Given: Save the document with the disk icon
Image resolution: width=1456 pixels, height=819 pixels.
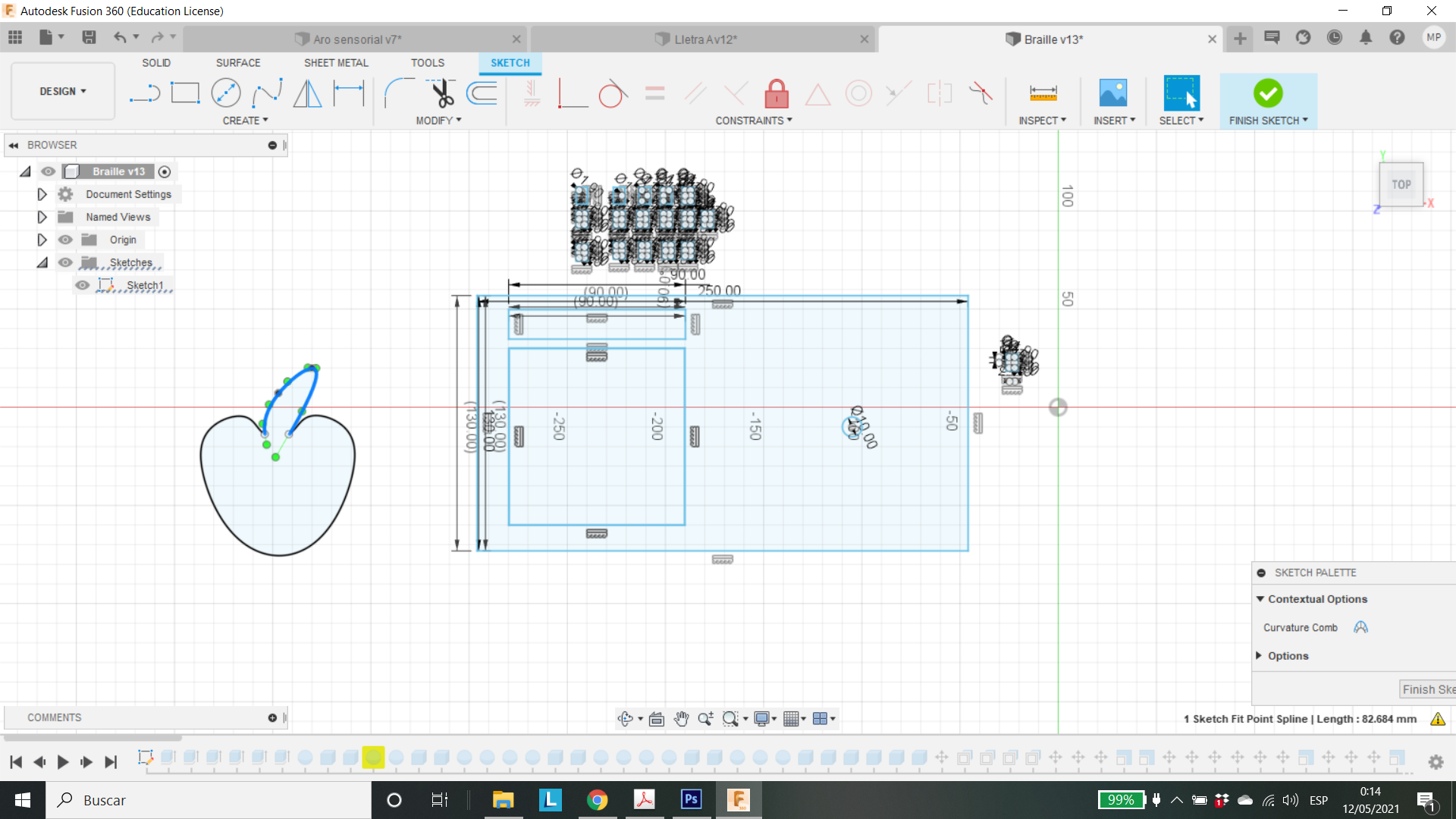Looking at the screenshot, I should [89, 37].
